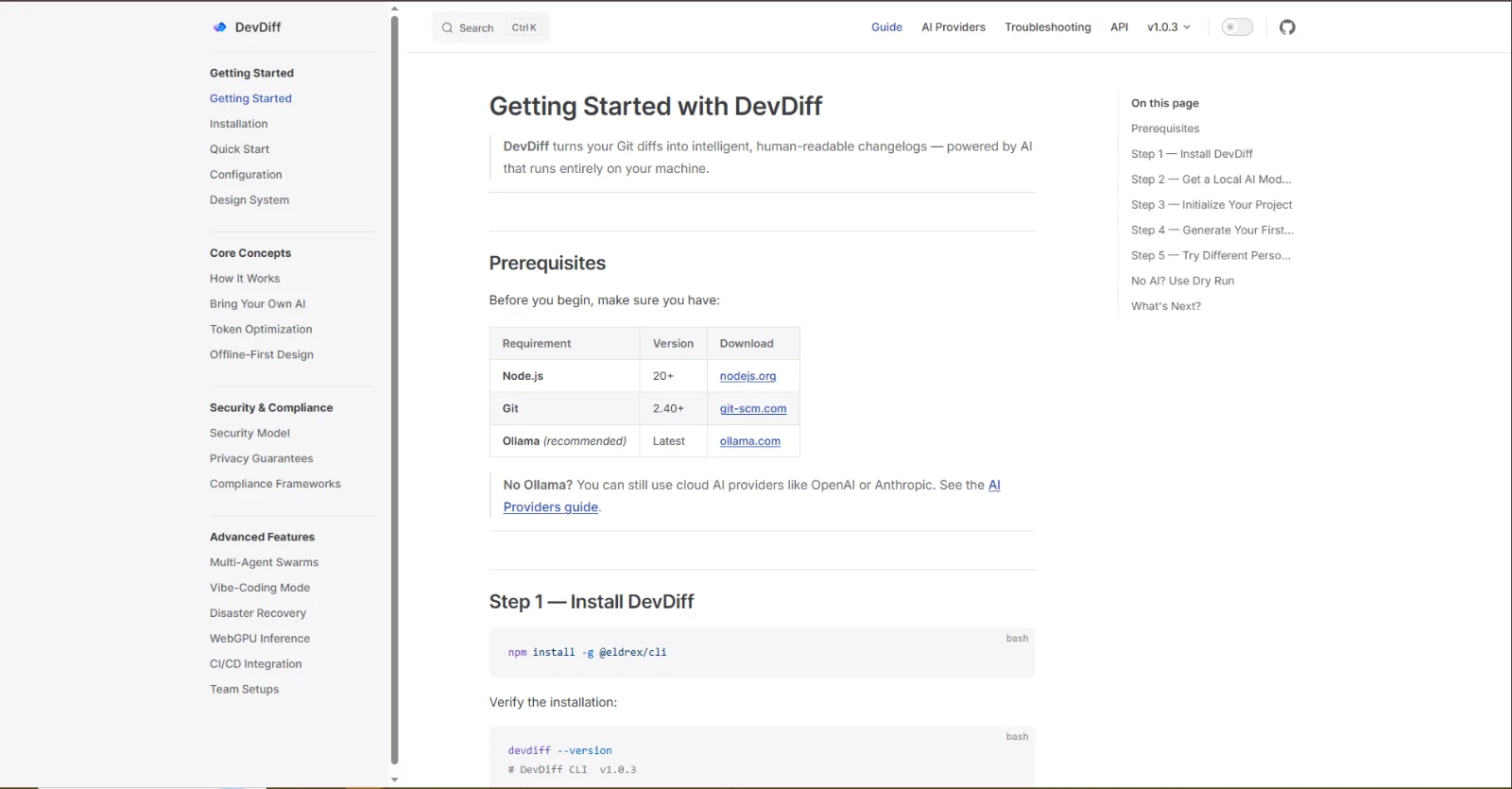Toggle the light/dark theme switch
1512x789 pixels.
1237,27
